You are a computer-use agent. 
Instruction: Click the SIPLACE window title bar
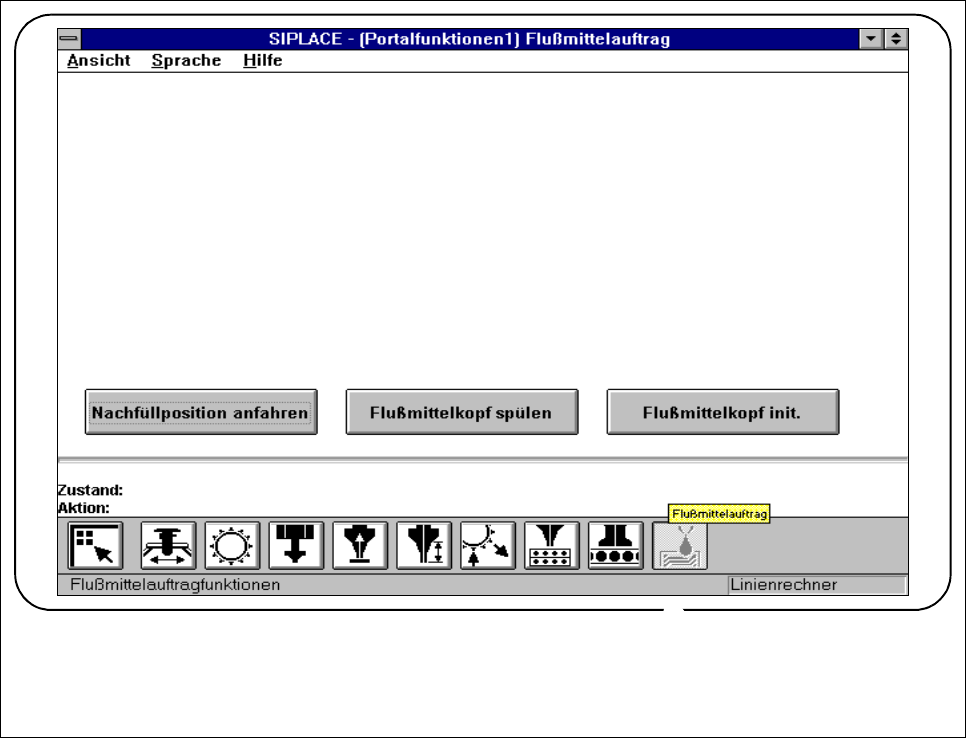click(469, 39)
